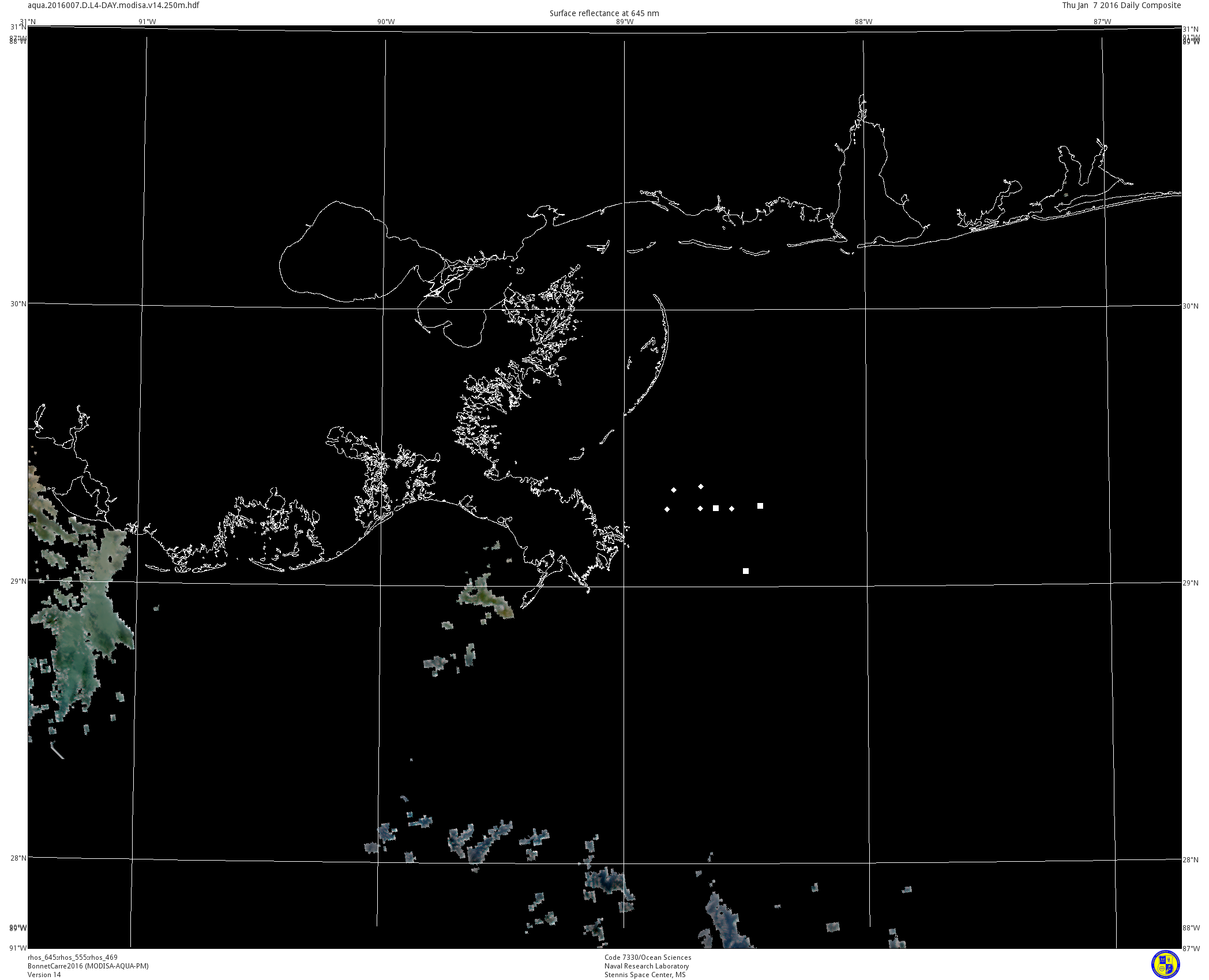Click the BonnetCarre2016 (MODISA-AQUA-PM) text

click(x=88, y=966)
